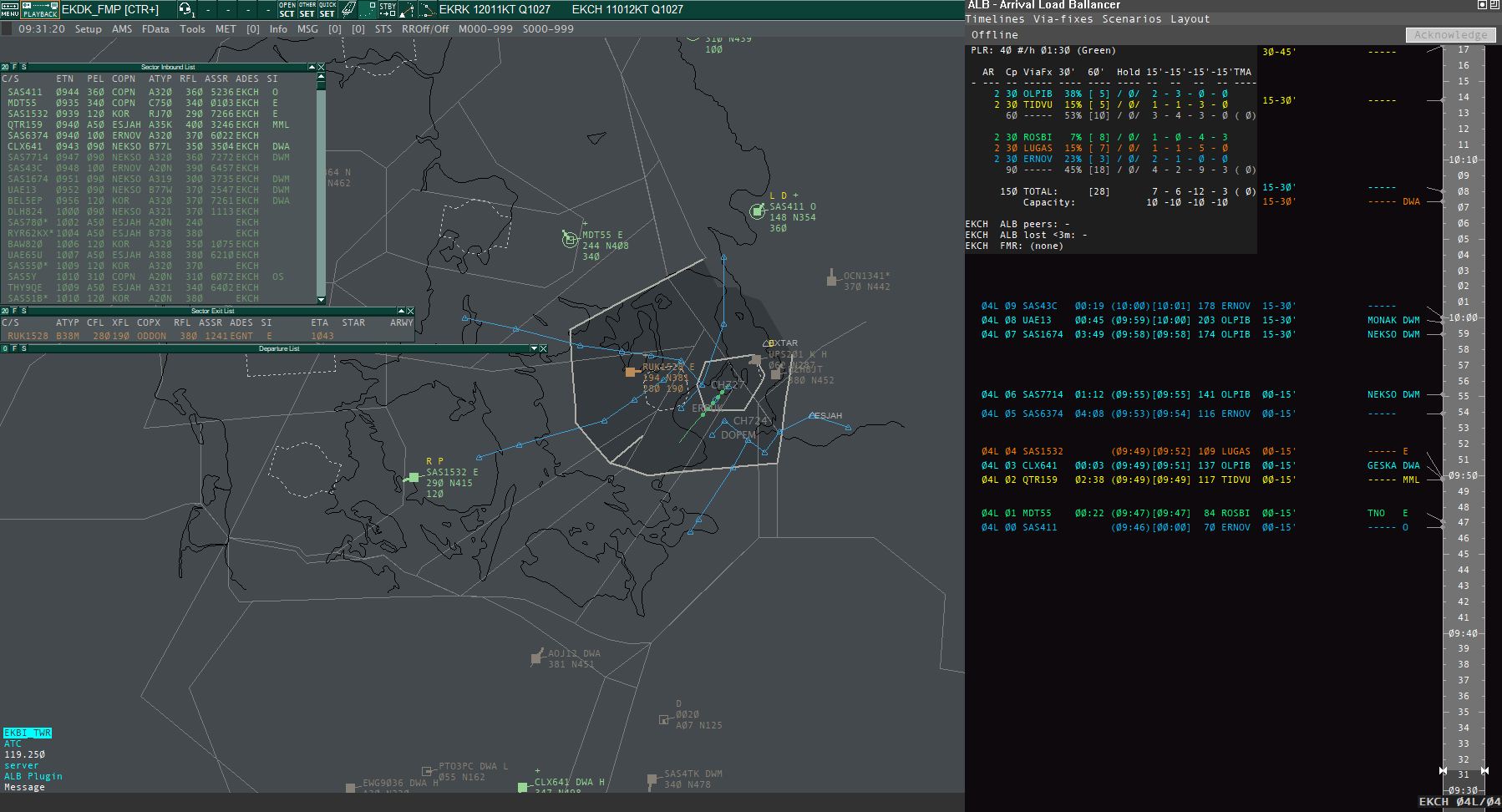Expand the Departure List dropdown arrow
1502x812 pixels.
534,348
